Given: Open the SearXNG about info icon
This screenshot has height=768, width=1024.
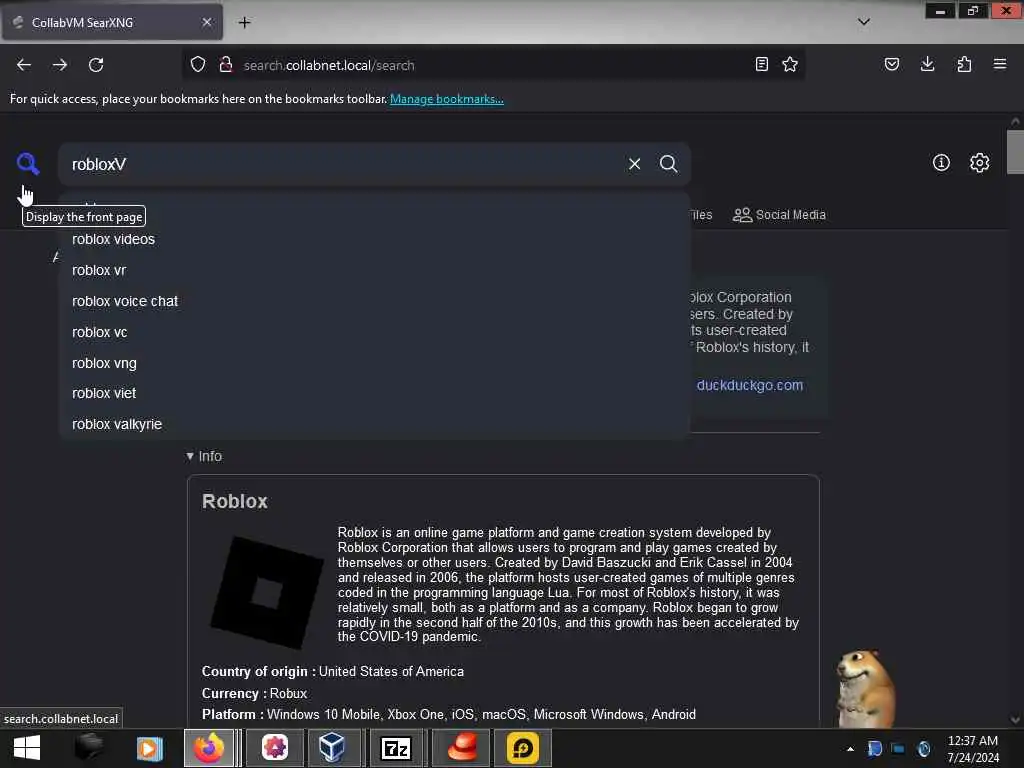Looking at the screenshot, I should click(x=941, y=163).
